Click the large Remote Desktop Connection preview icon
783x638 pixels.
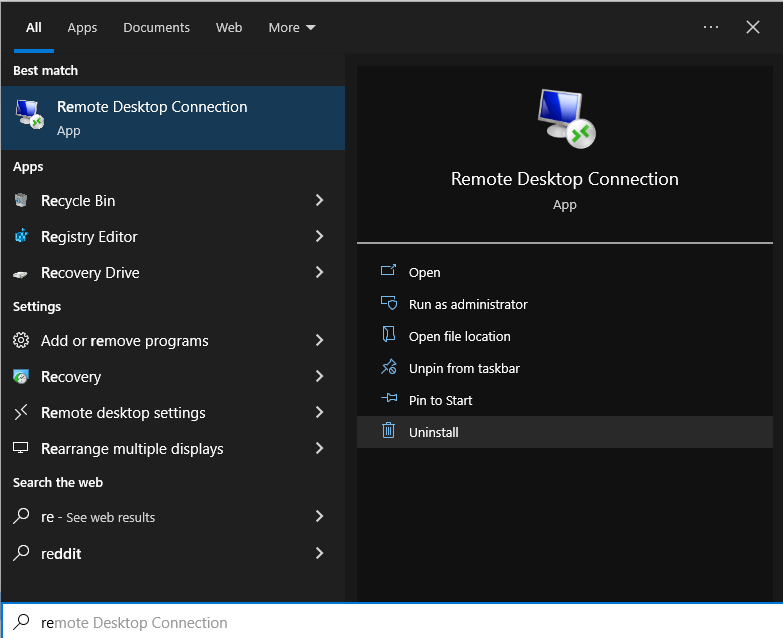tap(566, 119)
